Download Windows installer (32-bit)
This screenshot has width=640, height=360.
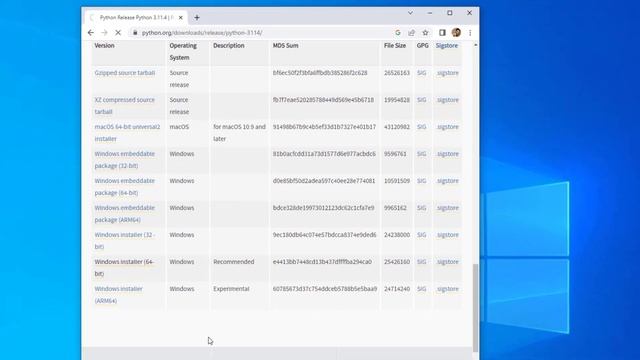tap(124, 240)
